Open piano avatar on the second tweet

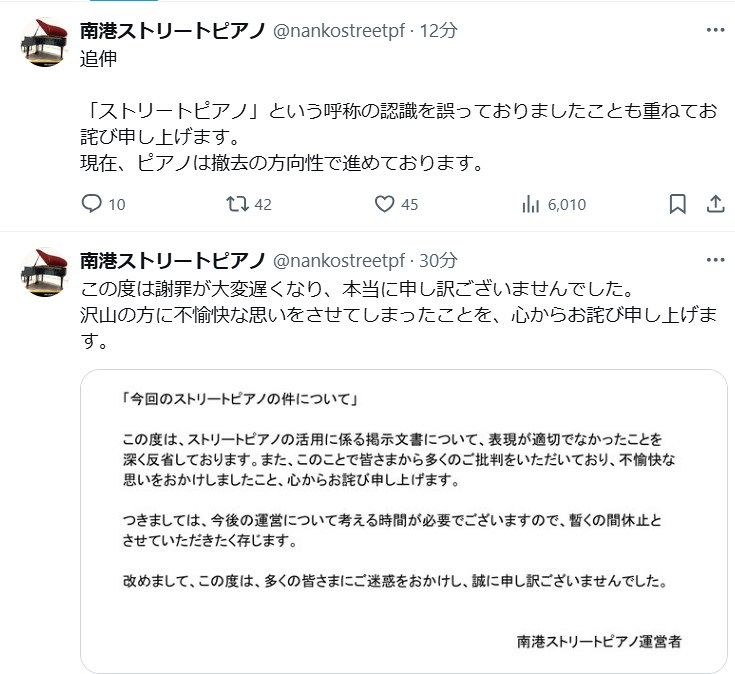44,271
